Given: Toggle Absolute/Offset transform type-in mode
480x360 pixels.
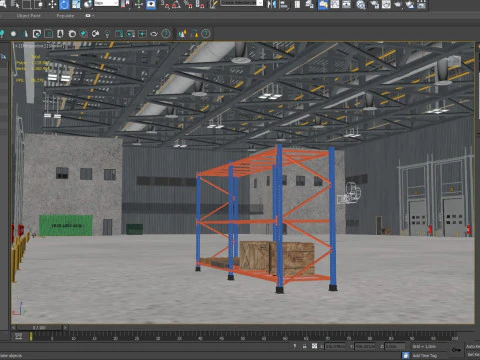Looking at the screenshot, I should tap(314, 346).
